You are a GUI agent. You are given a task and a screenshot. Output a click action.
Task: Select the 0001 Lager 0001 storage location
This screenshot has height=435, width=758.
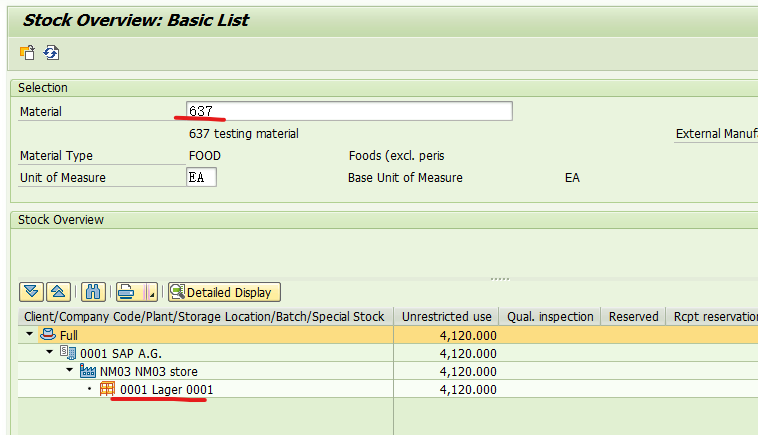coord(166,390)
